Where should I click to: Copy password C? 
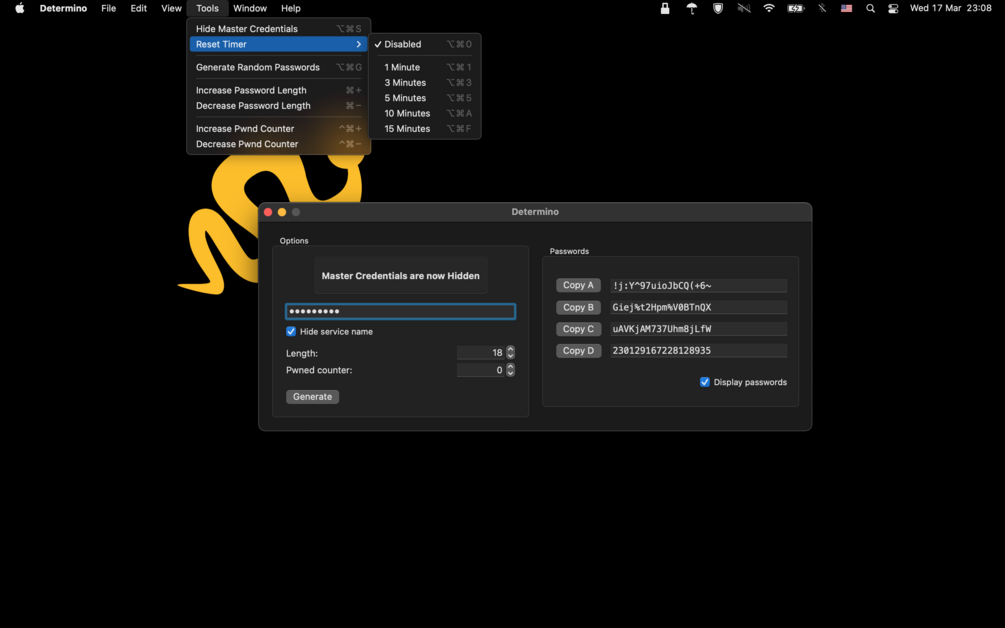click(x=578, y=329)
